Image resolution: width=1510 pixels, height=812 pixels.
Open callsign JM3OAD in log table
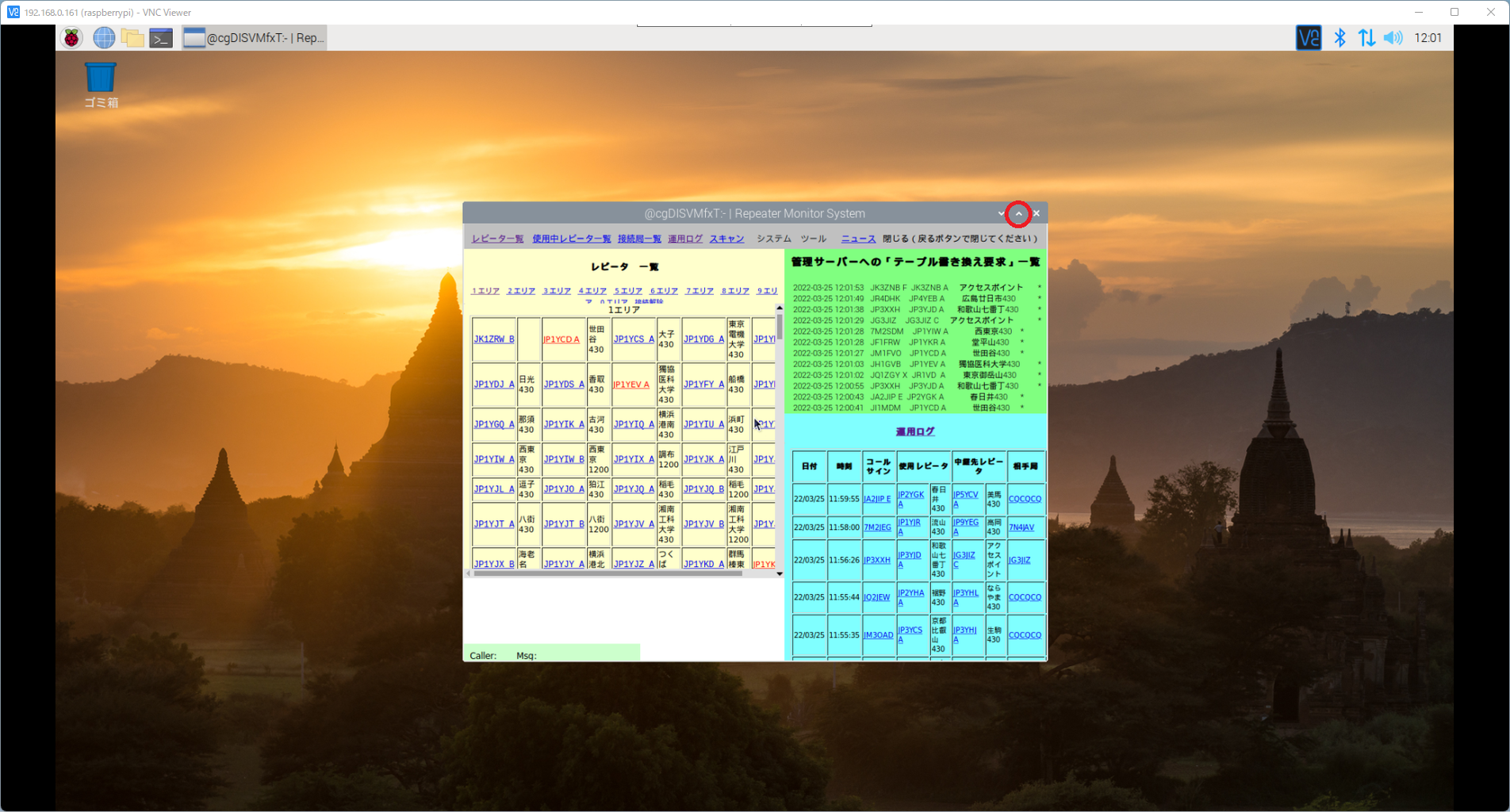[x=878, y=635]
